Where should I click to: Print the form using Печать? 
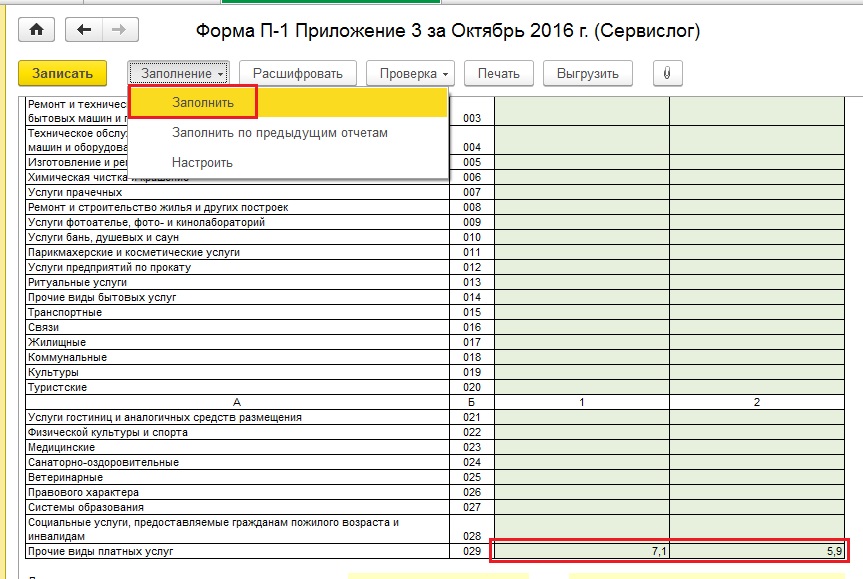coord(499,73)
